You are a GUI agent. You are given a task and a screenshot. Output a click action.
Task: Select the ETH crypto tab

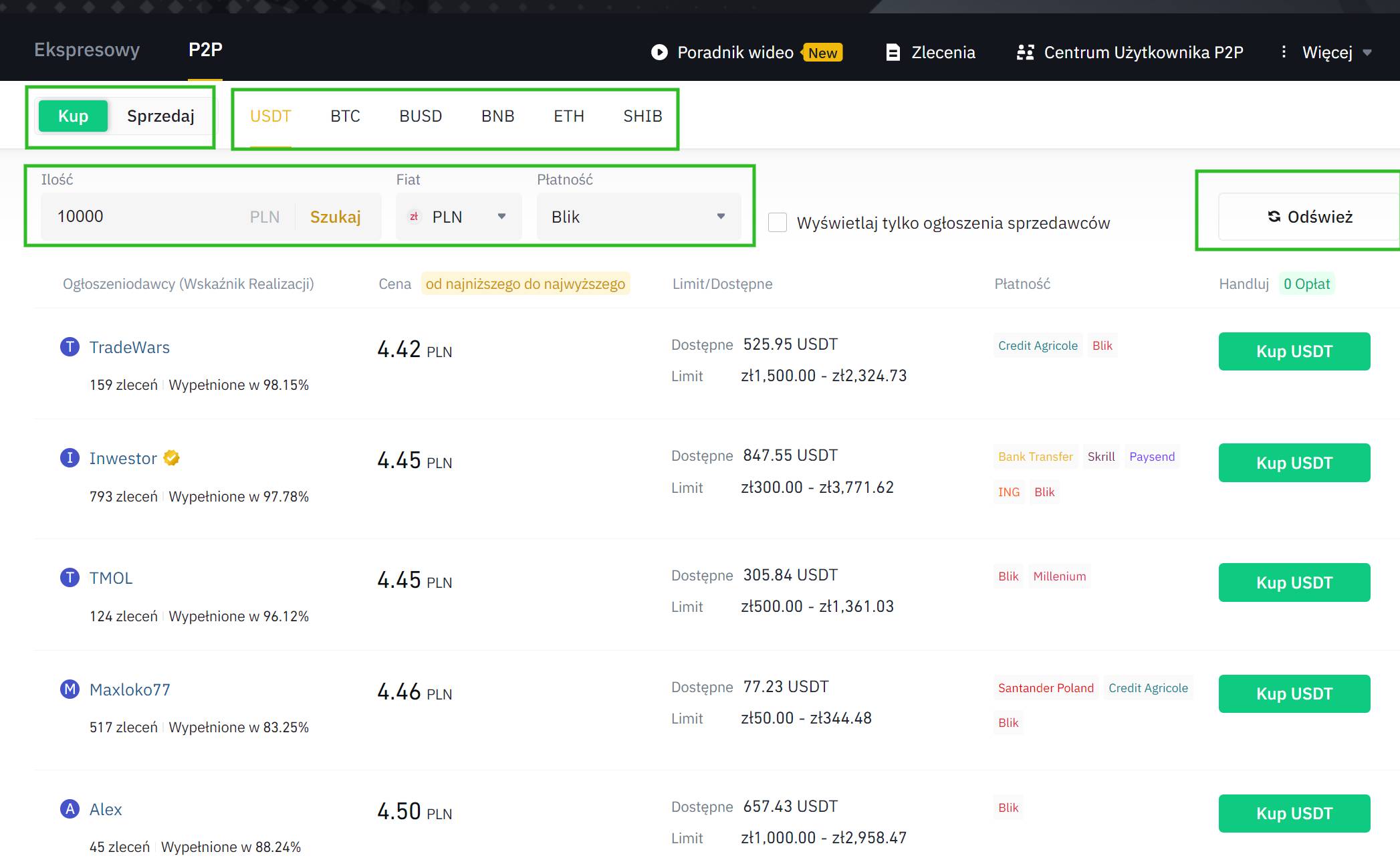[x=569, y=116]
